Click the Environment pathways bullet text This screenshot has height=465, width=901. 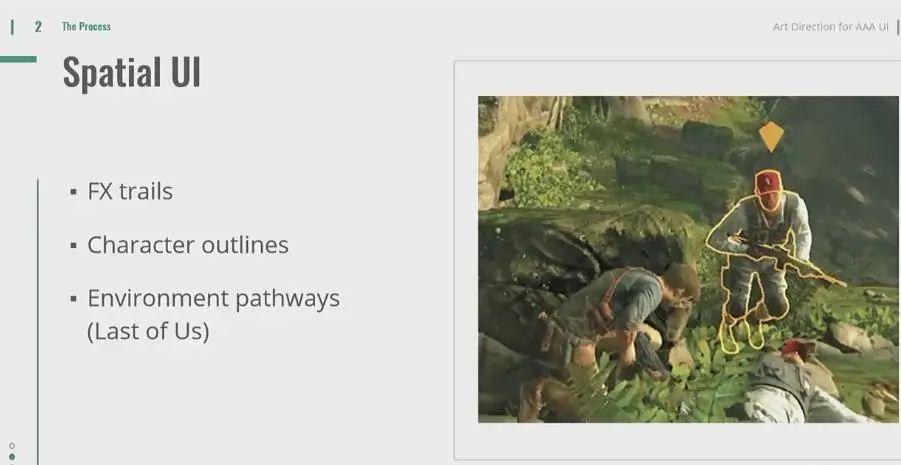coord(214,299)
